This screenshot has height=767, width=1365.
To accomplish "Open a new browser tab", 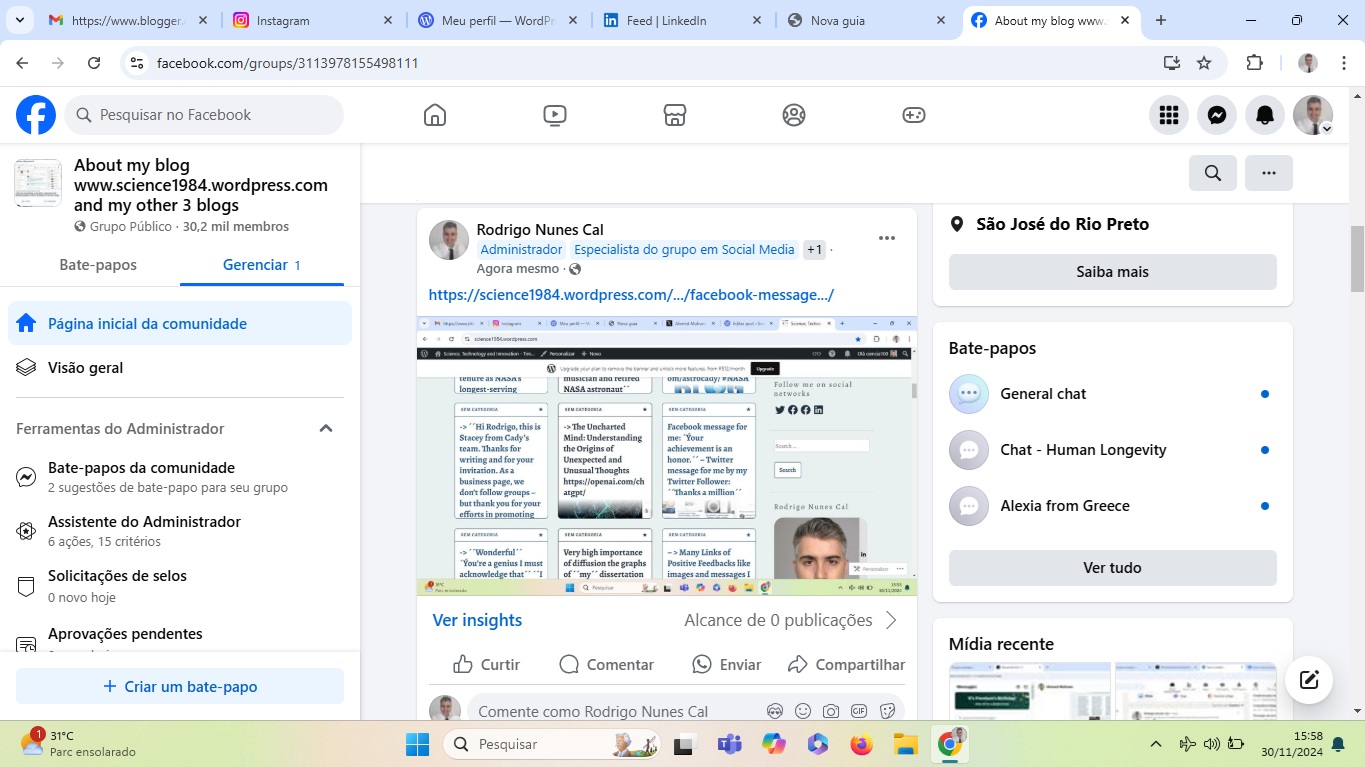I will [x=1161, y=20].
